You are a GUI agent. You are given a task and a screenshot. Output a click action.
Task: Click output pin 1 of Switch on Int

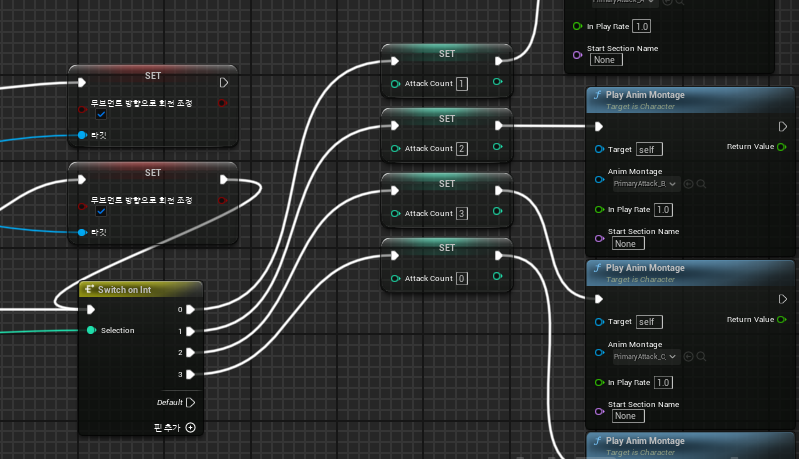tap(190, 331)
